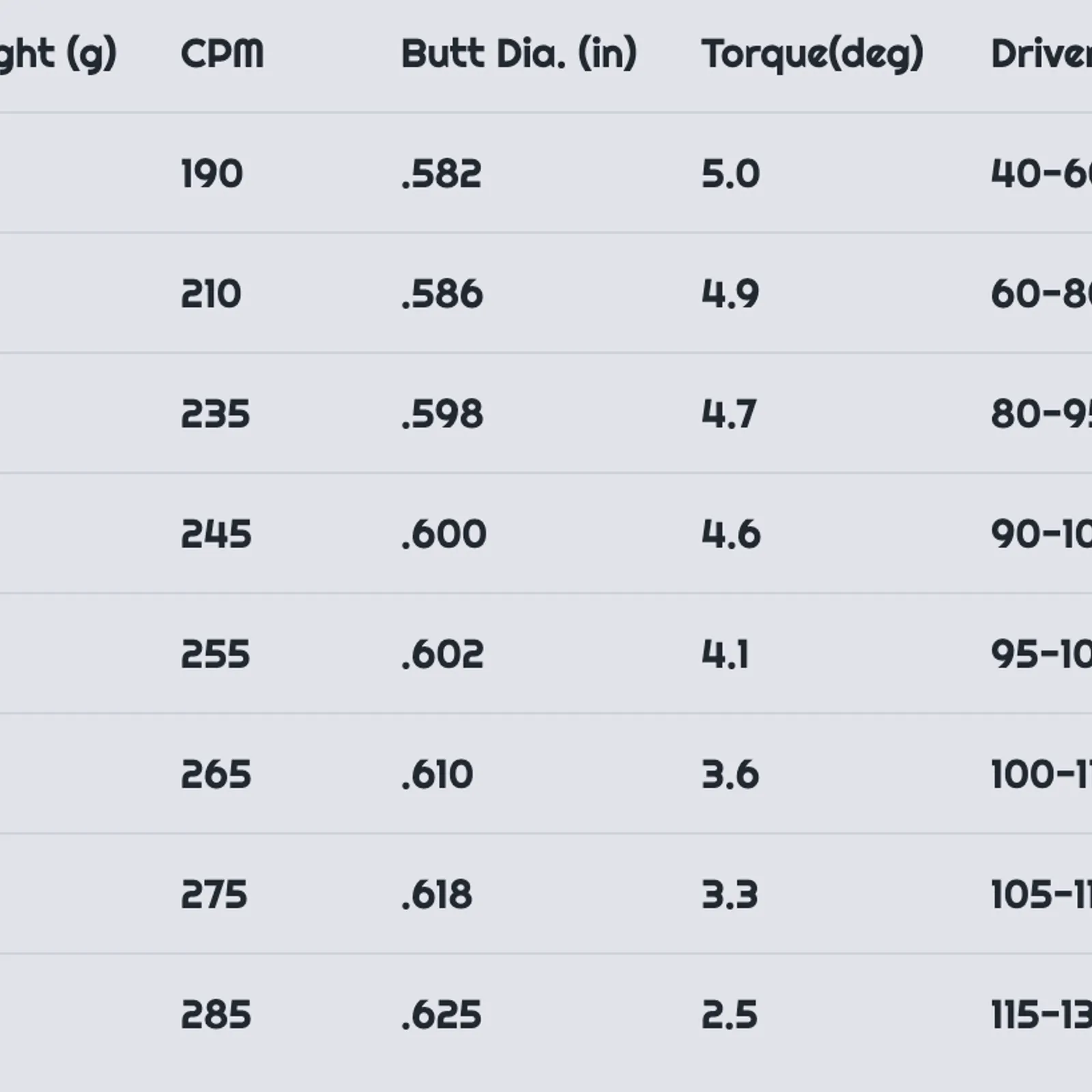Click the Torque(deg) column header

(x=812, y=54)
